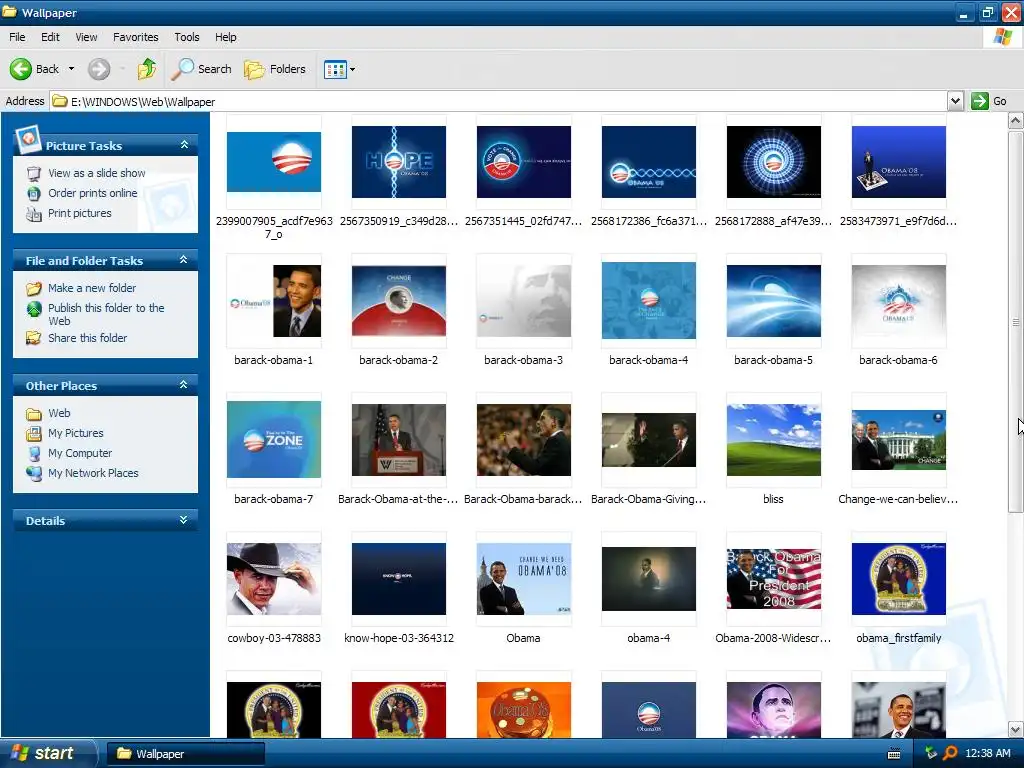This screenshot has width=1024, height=768.
Task: Click the 12:38 AM tray clock
Action: 987,754
